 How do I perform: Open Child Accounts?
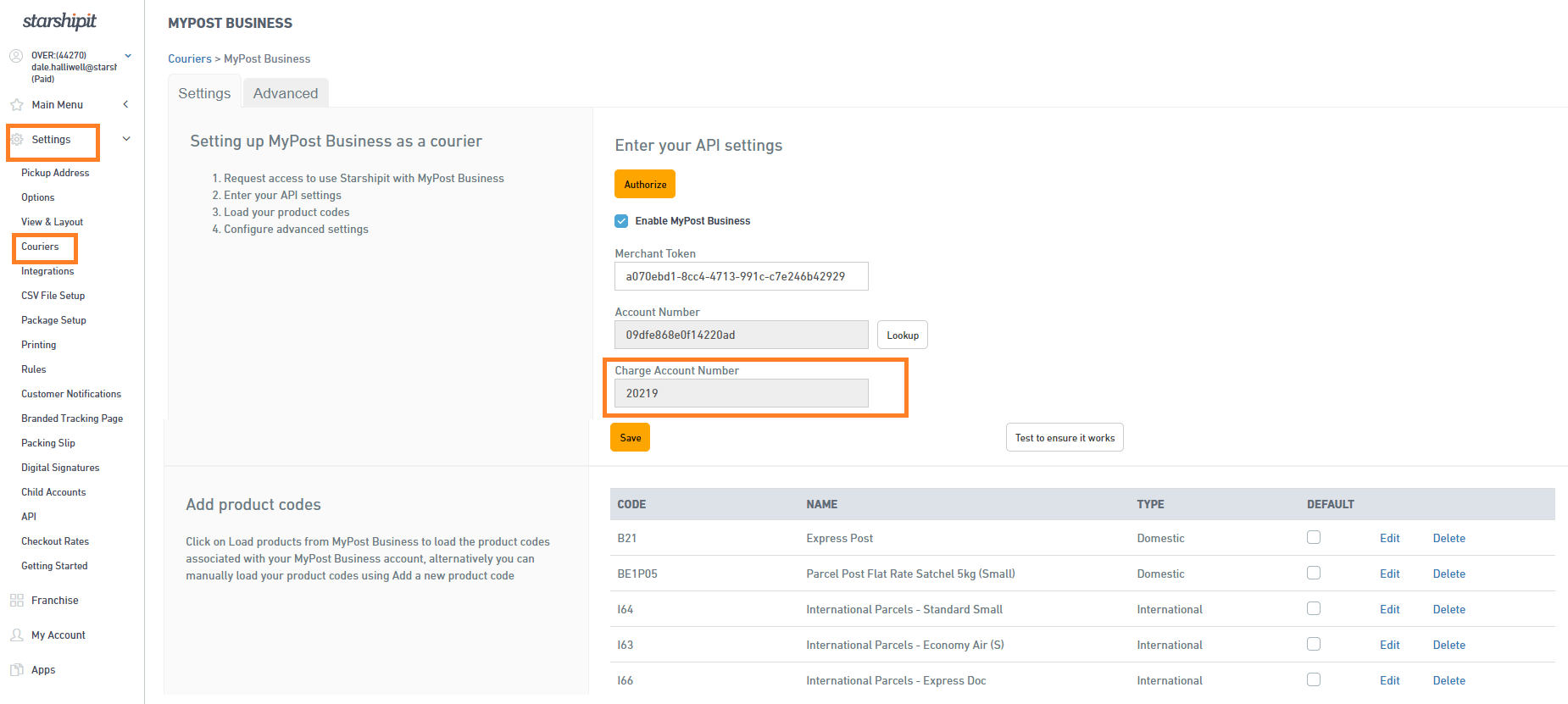point(53,492)
